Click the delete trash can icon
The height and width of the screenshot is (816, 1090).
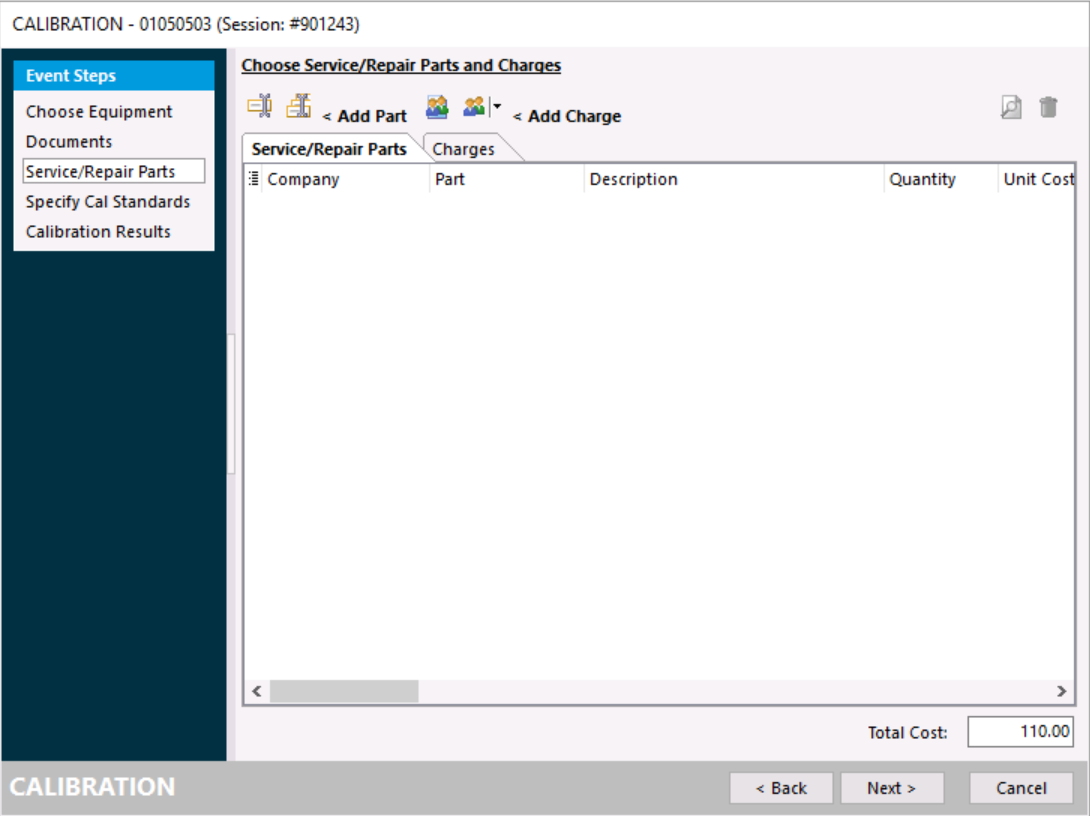(x=1048, y=107)
